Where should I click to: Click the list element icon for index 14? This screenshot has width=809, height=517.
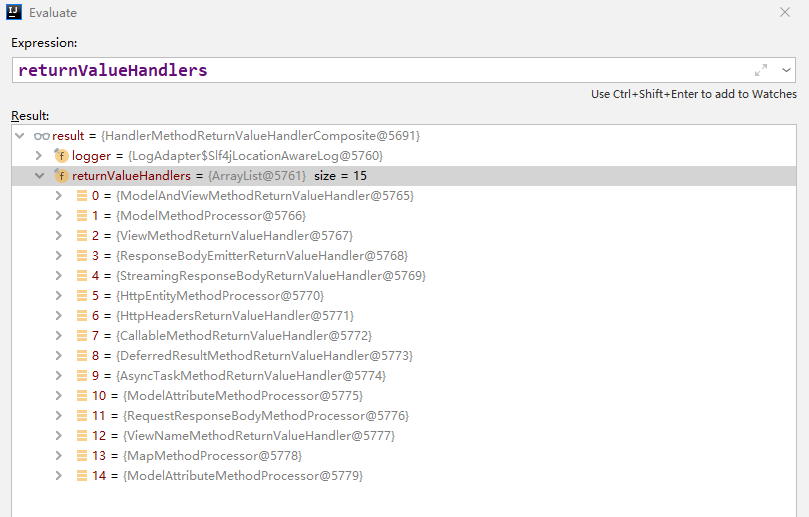(x=82, y=476)
